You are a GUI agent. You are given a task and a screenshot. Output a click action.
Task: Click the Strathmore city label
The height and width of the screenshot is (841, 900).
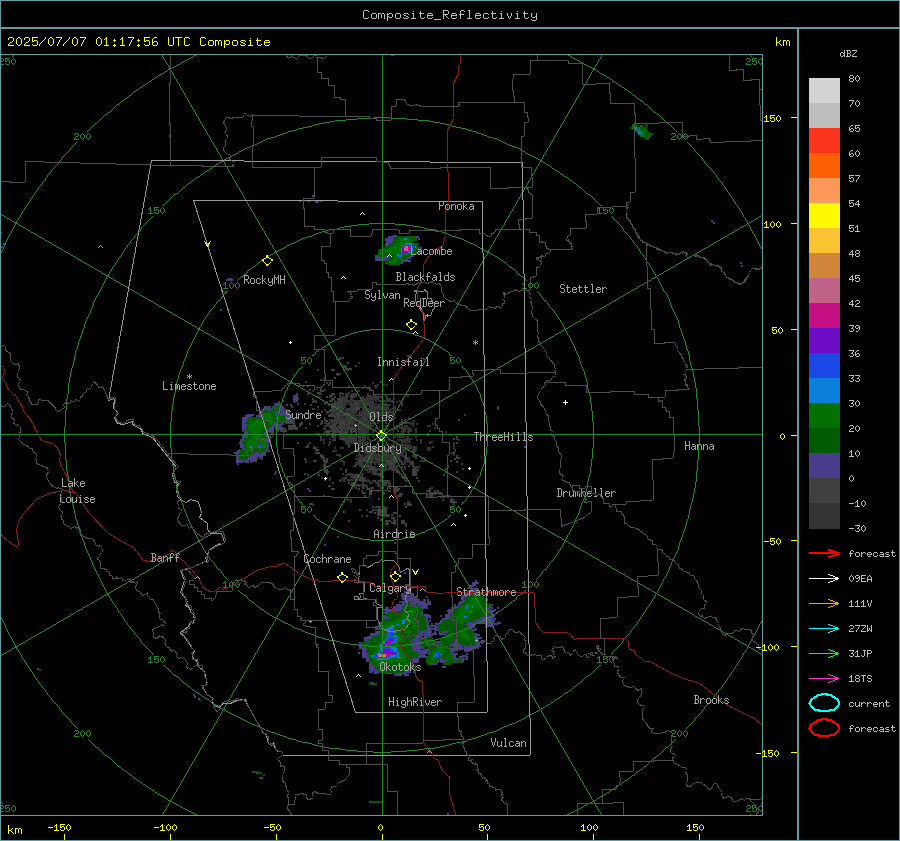click(486, 592)
